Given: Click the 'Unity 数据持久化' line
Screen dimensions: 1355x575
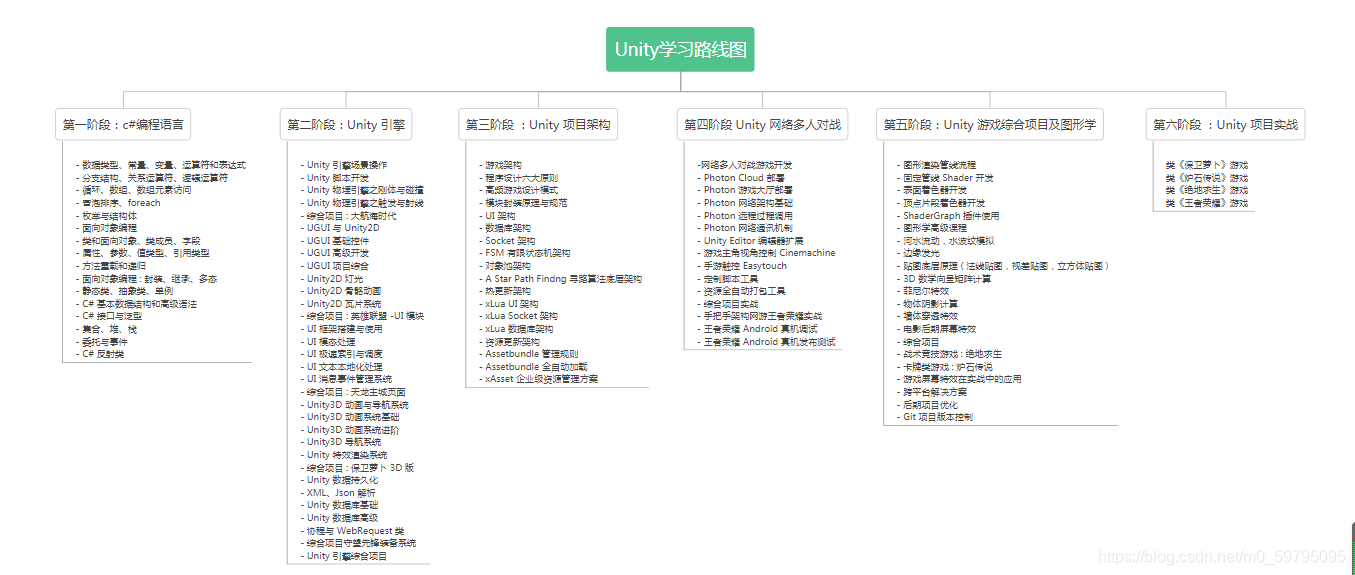Looking at the screenshot, I should coord(339,480).
